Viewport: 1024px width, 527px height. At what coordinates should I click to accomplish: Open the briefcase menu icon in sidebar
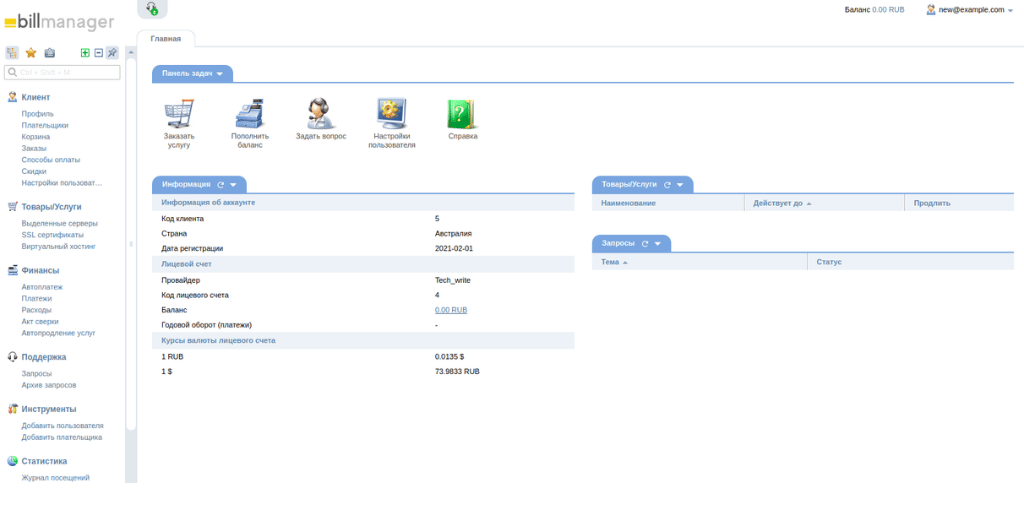50,53
